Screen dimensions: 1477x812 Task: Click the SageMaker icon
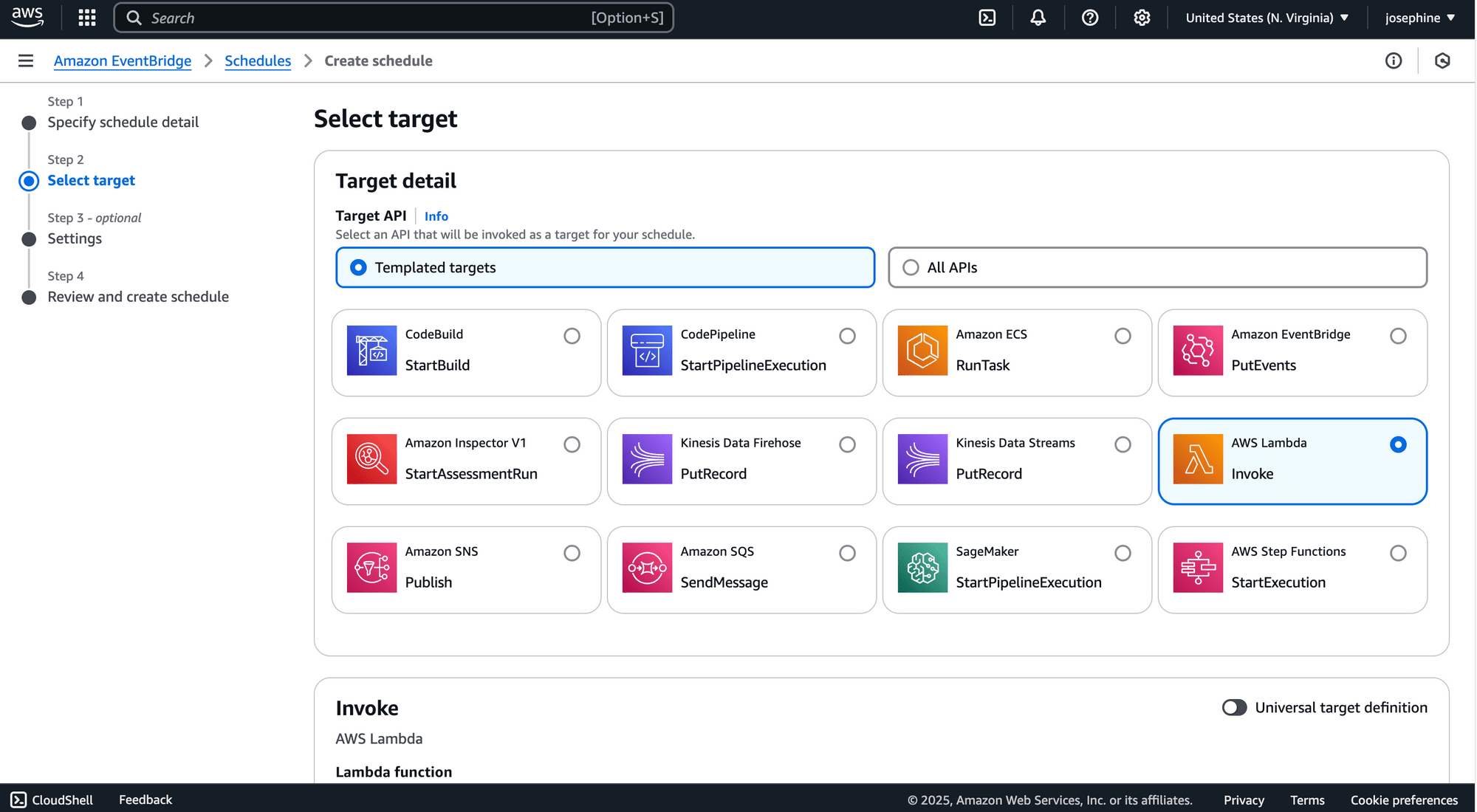[x=922, y=568]
